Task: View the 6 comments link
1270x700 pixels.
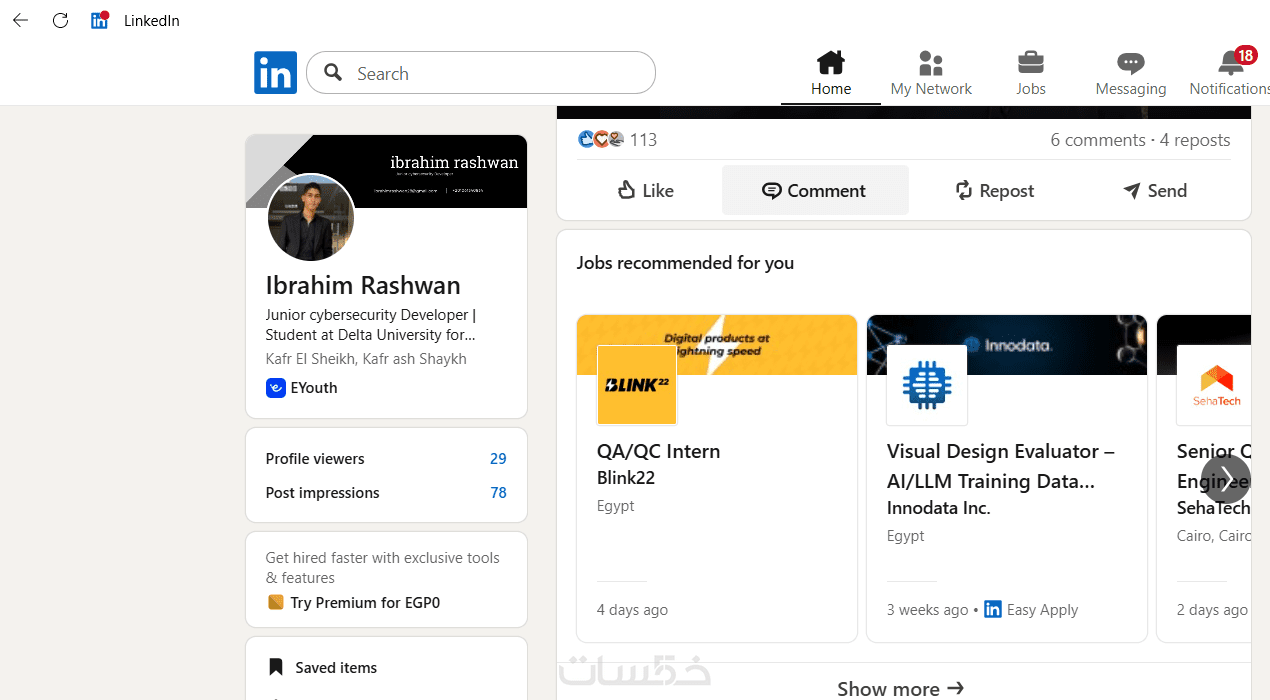Action: tap(1097, 140)
